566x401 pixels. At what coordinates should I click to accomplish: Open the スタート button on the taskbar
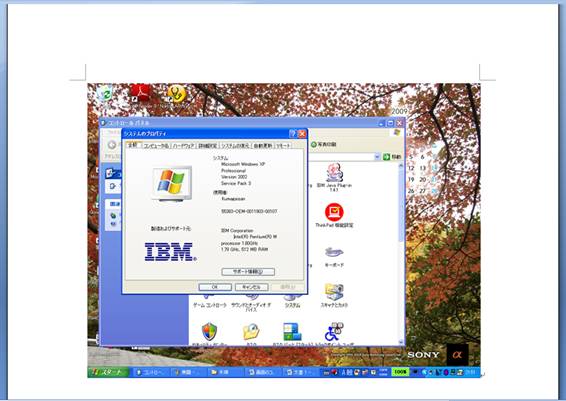108,372
